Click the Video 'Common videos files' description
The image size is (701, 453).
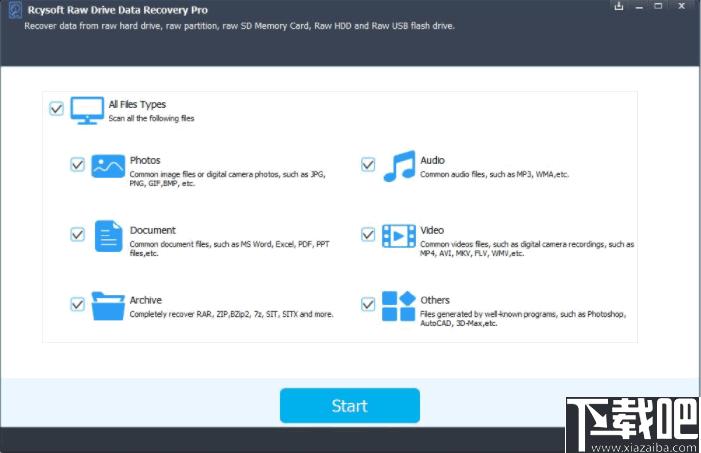(x=527, y=249)
